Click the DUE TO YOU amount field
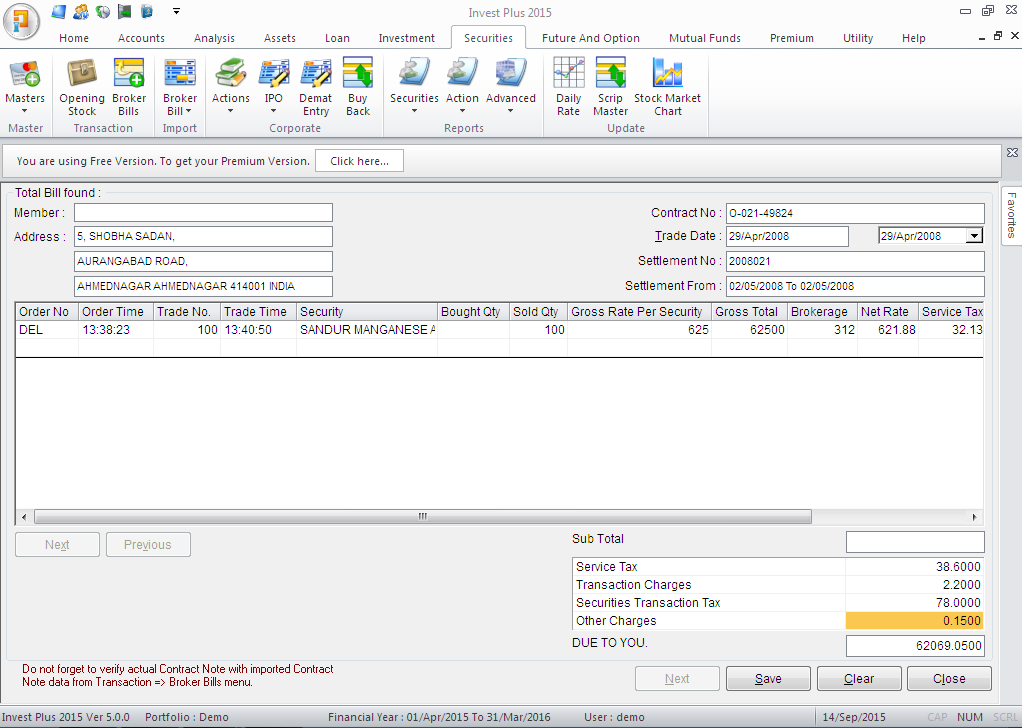Image resolution: width=1022 pixels, height=728 pixels. 915,646
